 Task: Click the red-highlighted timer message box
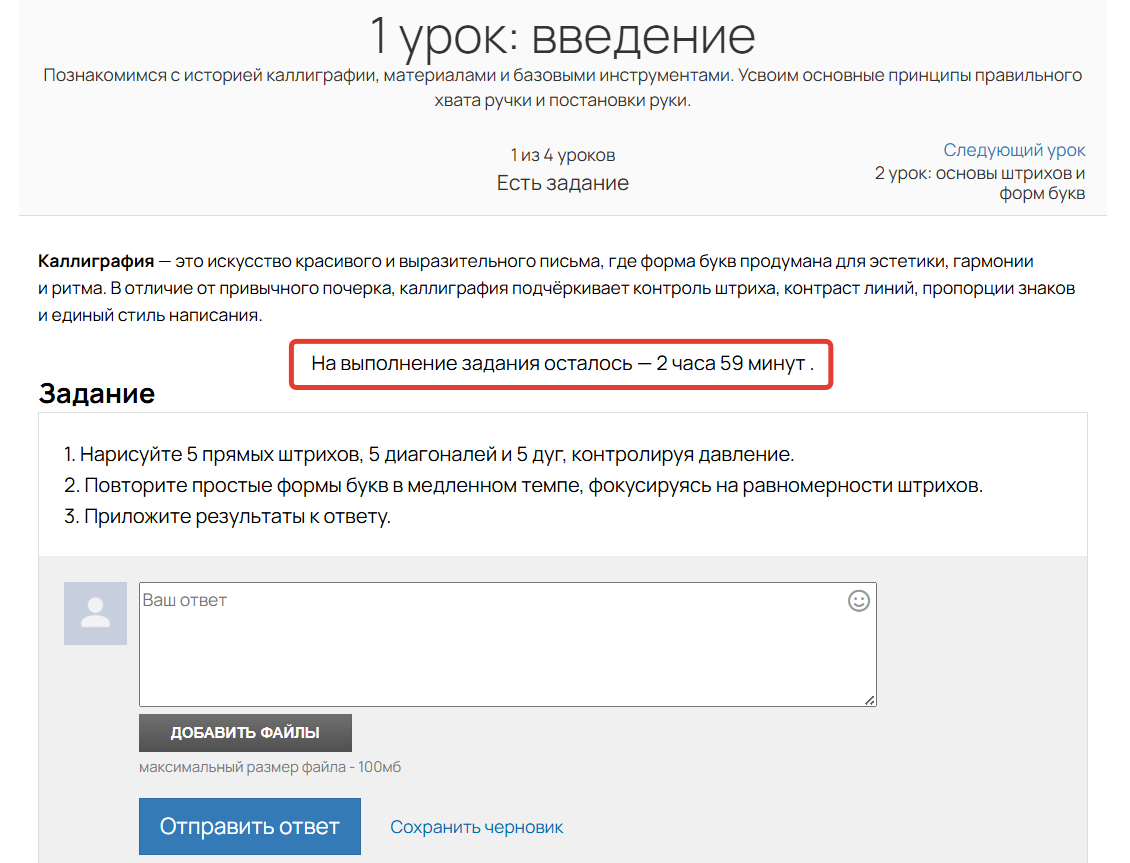coord(562,365)
